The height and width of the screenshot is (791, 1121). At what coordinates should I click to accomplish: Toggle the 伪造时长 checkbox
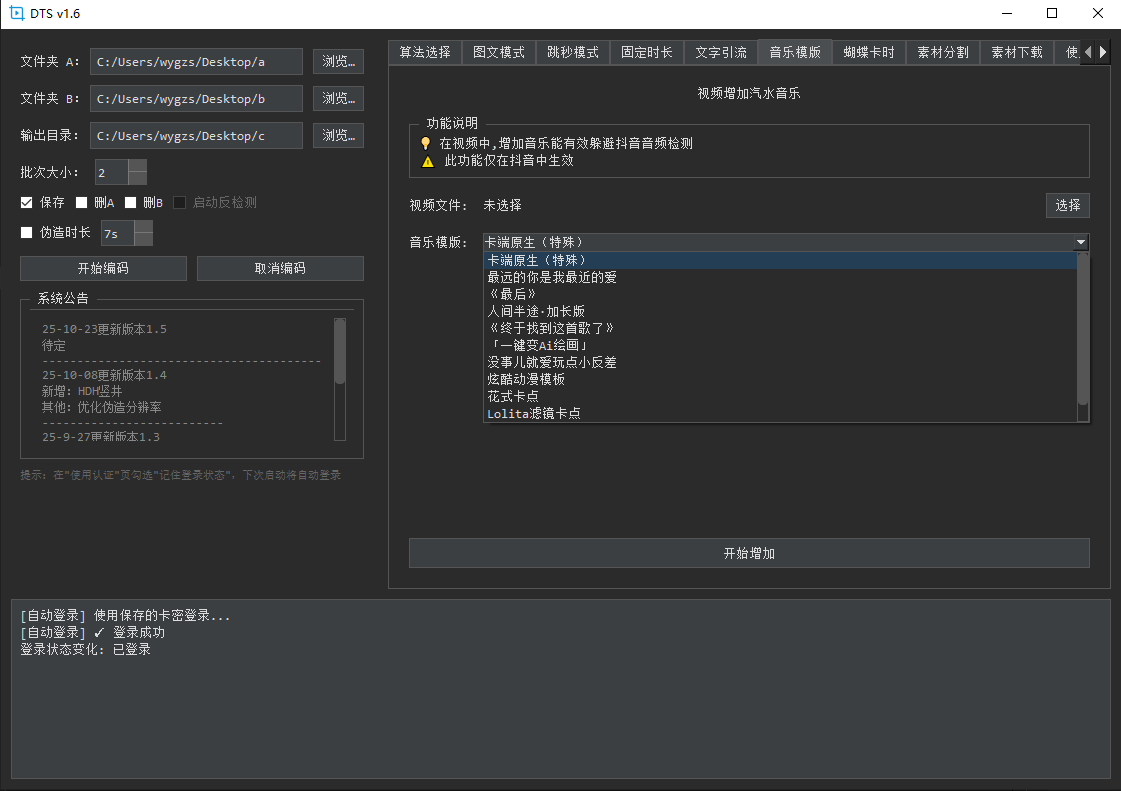[26, 233]
